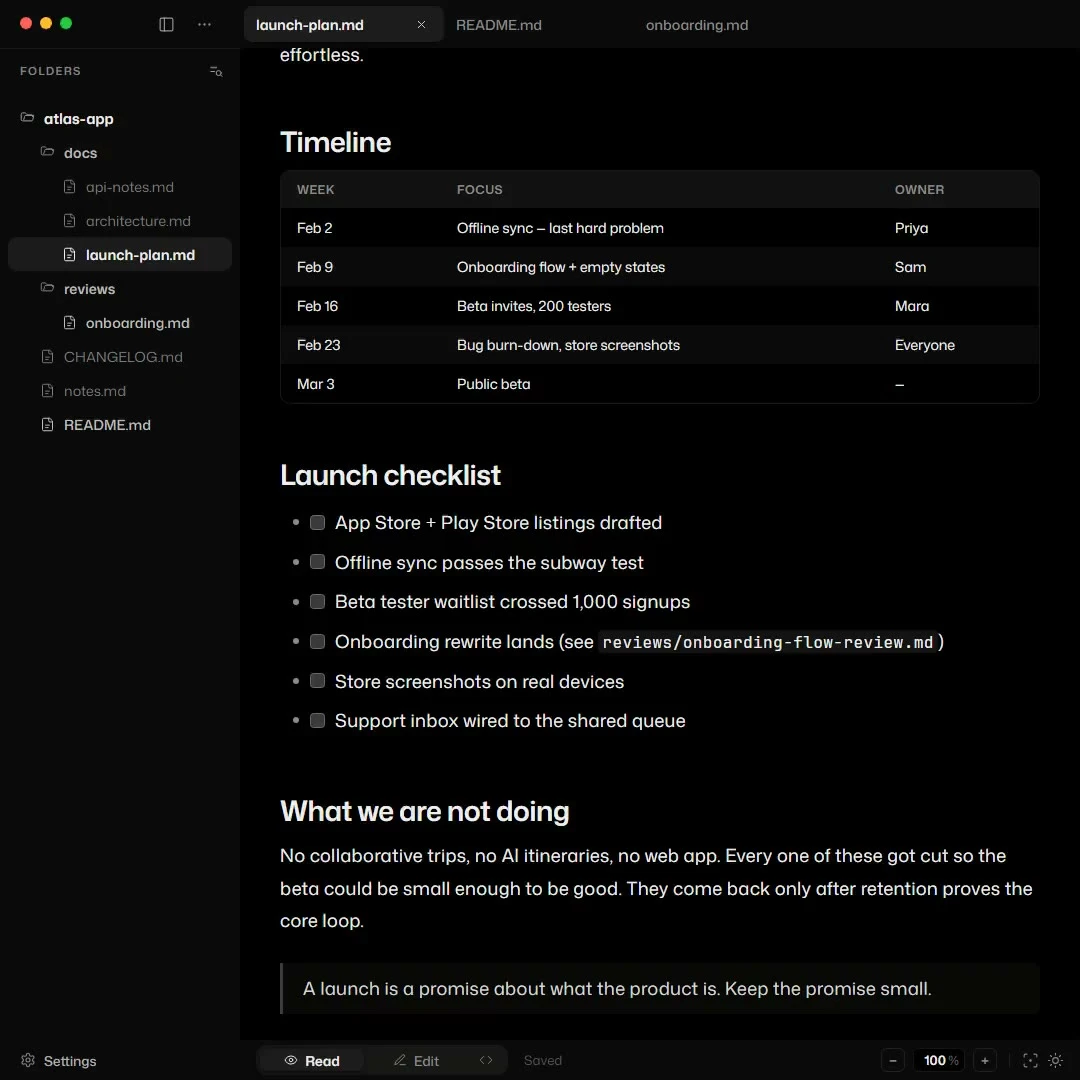
Task: Select launch-plan.md in the file tree
Action: tap(120, 255)
